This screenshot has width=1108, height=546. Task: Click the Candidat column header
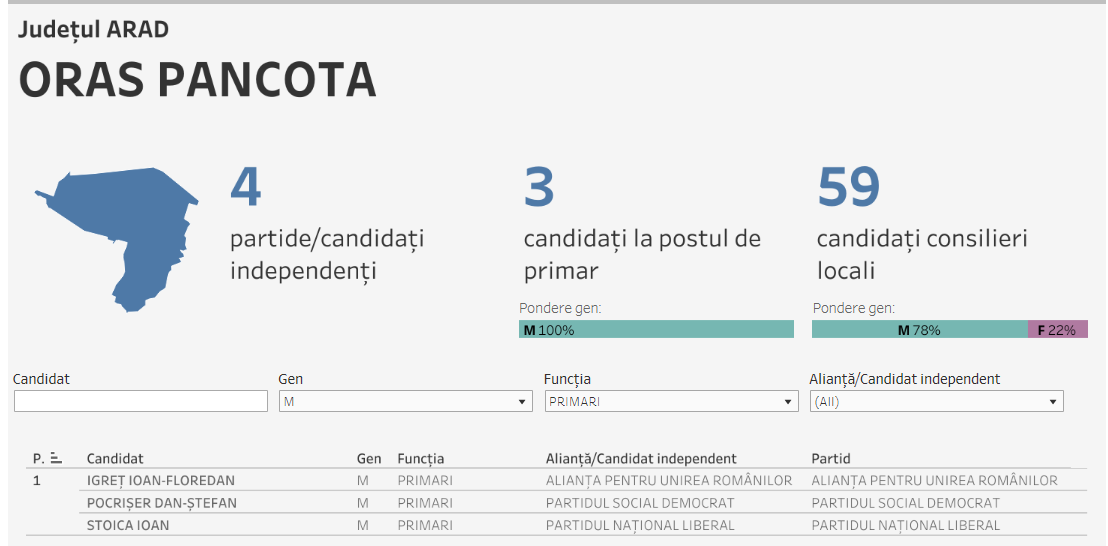(x=115, y=459)
